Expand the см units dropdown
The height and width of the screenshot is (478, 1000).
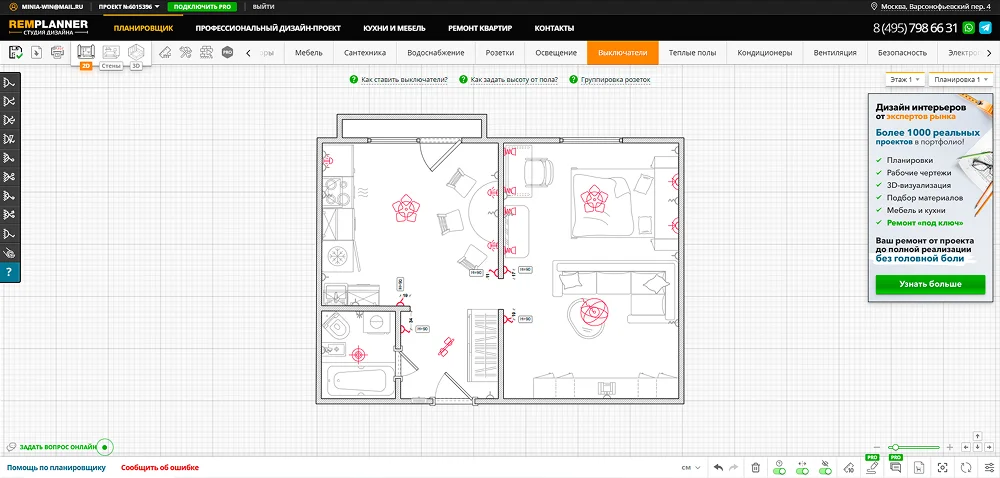(690, 467)
